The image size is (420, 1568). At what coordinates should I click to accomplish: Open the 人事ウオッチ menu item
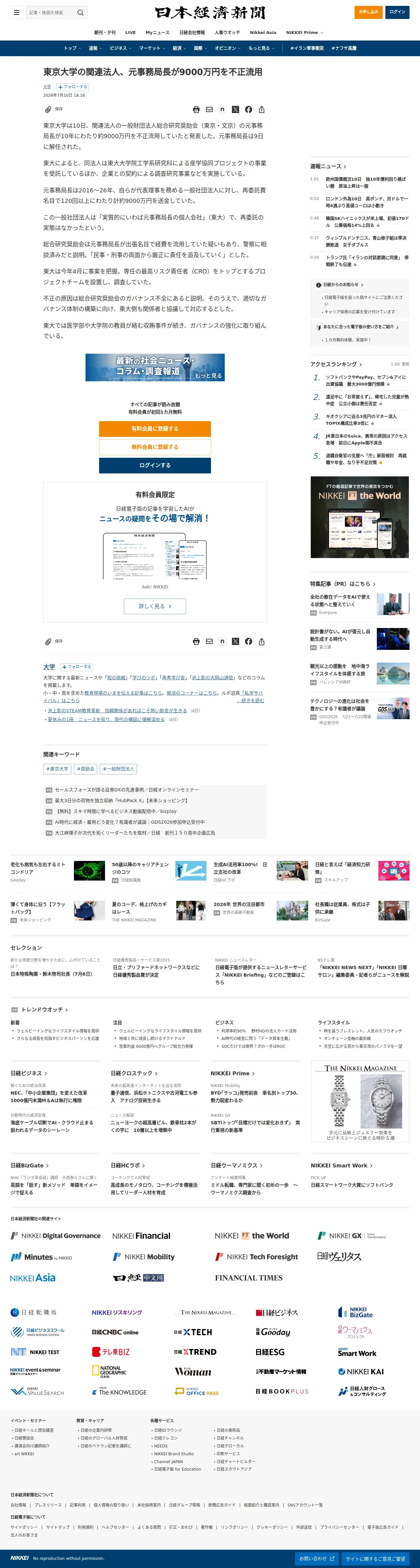[227, 33]
